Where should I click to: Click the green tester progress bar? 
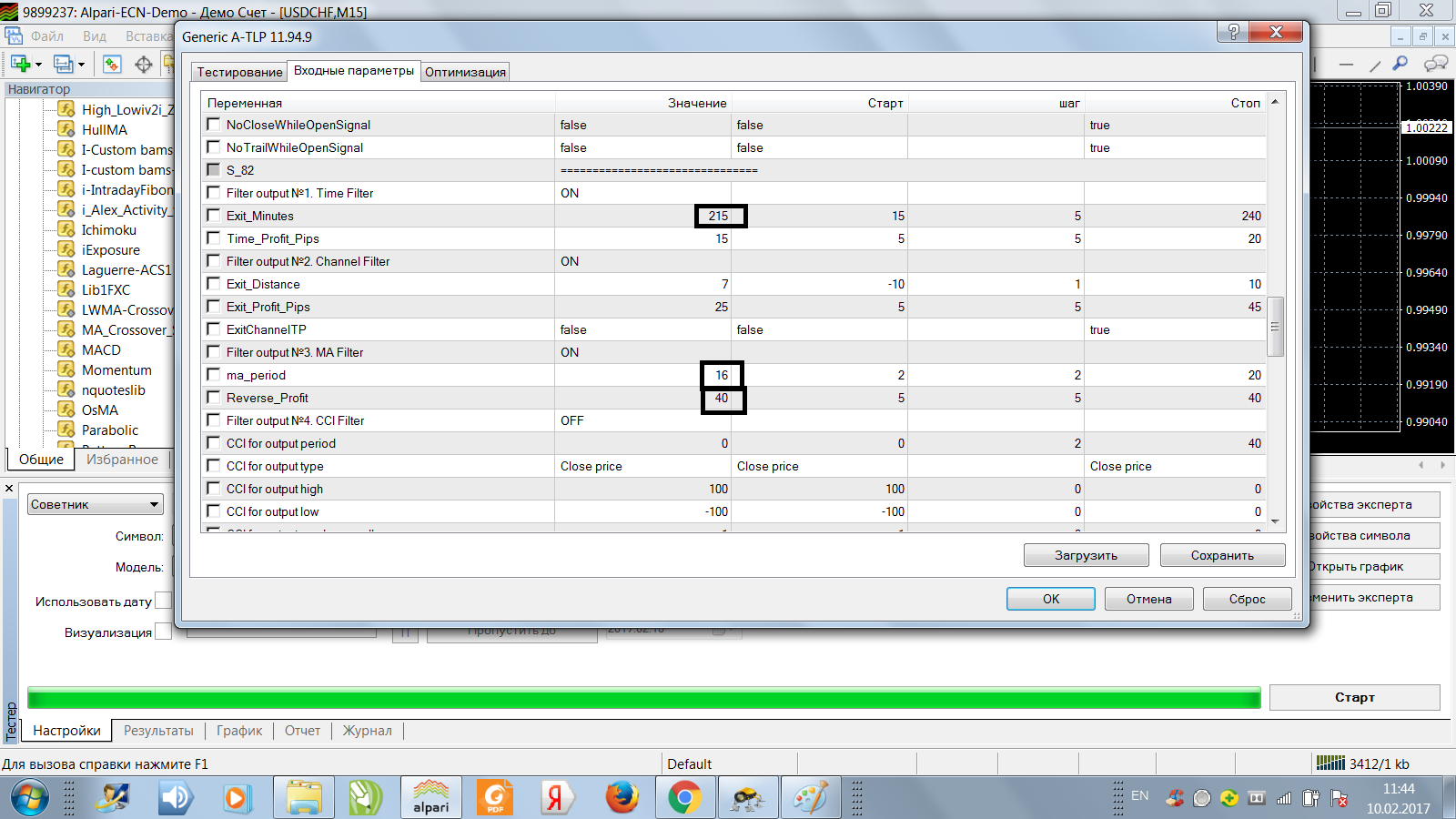(x=644, y=698)
